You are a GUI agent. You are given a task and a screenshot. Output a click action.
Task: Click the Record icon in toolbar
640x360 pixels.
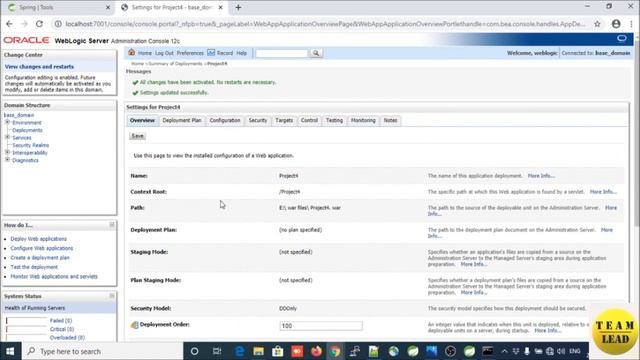click(211, 53)
